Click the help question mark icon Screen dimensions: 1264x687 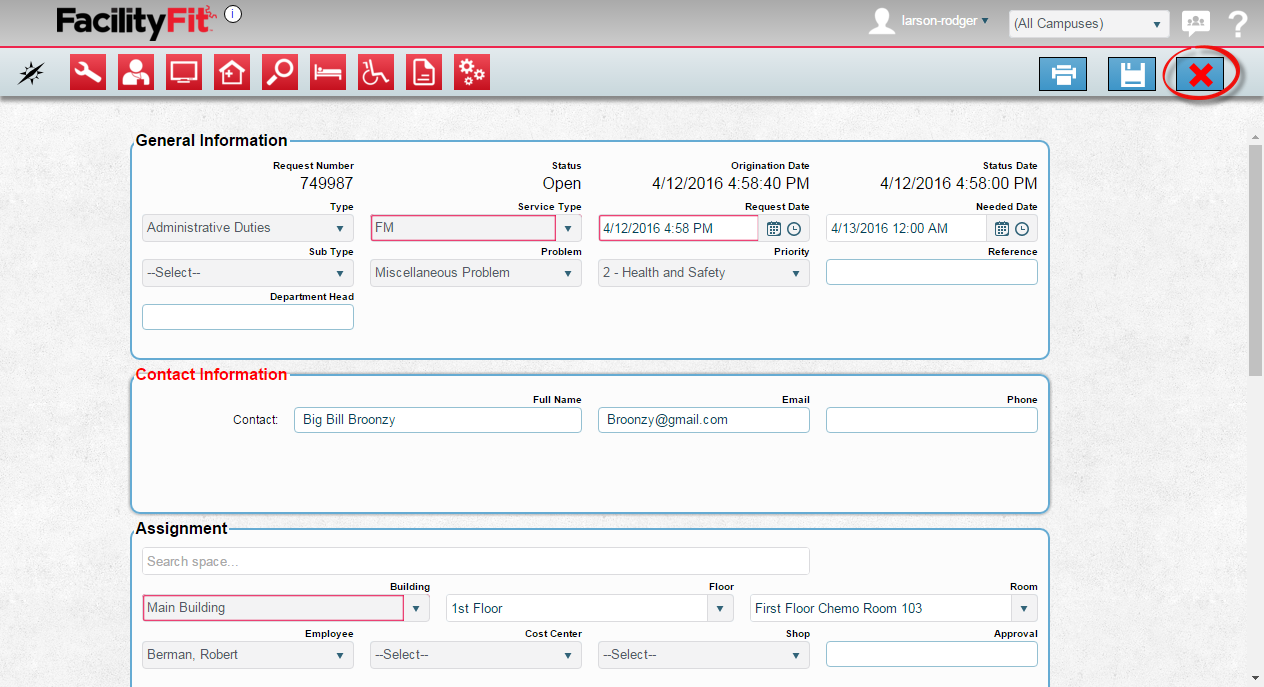pyautogui.click(x=1238, y=24)
